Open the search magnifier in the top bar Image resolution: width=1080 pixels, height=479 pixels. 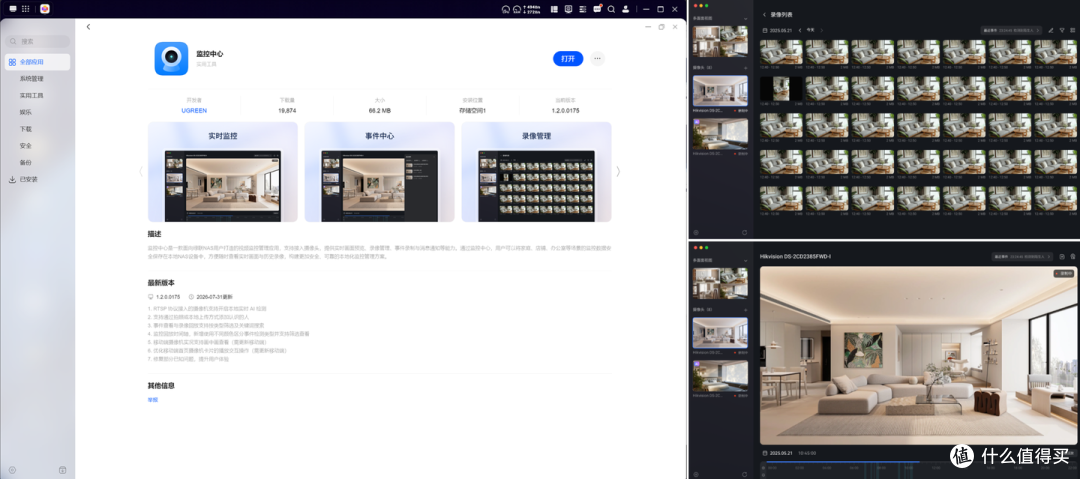(x=611, y=9)
